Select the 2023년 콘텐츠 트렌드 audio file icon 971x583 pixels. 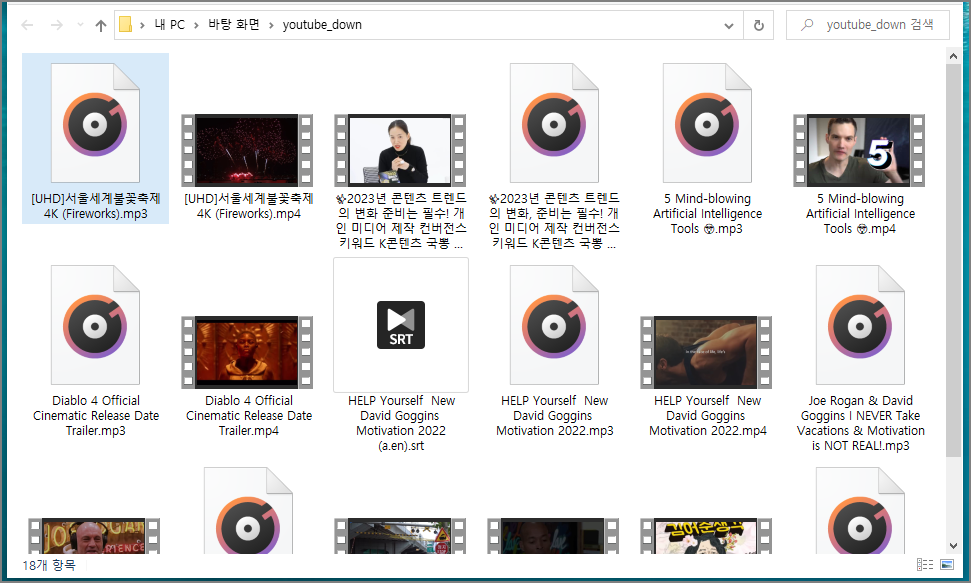click(x=554, y=123)
